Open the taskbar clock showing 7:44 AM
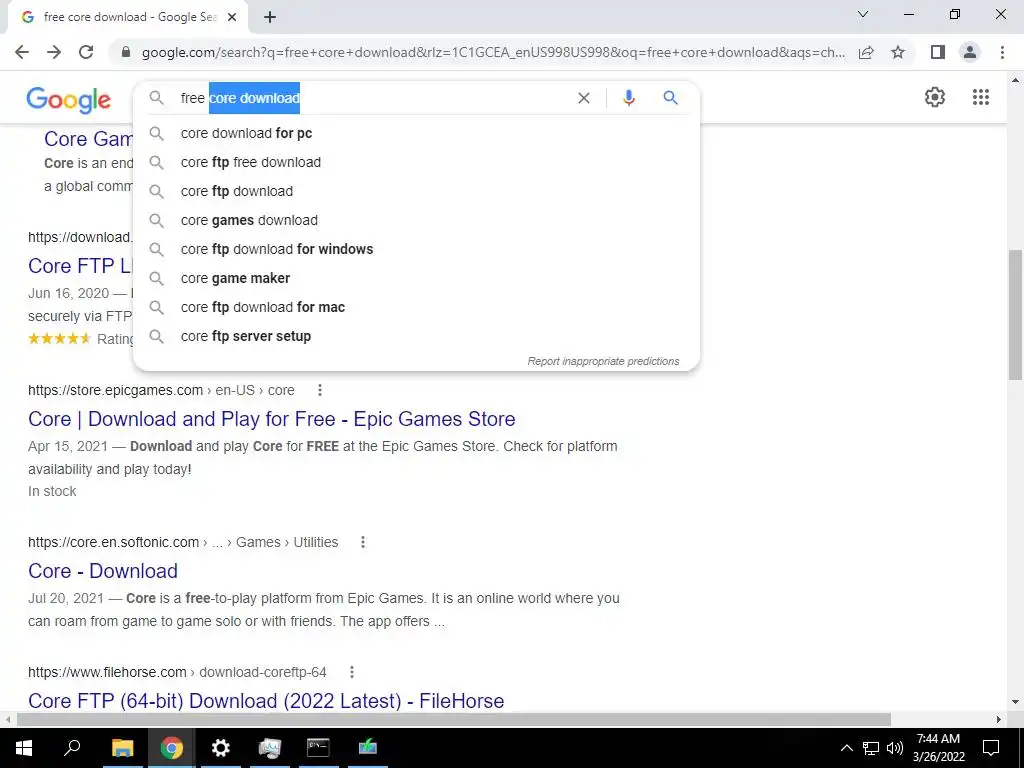The image size is (1024, 768). tap(938, 748)
